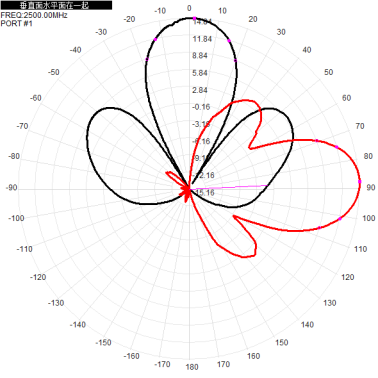
Task: Select the FREQ:2500.00MHz text
Action: click(x=34, y=15)
